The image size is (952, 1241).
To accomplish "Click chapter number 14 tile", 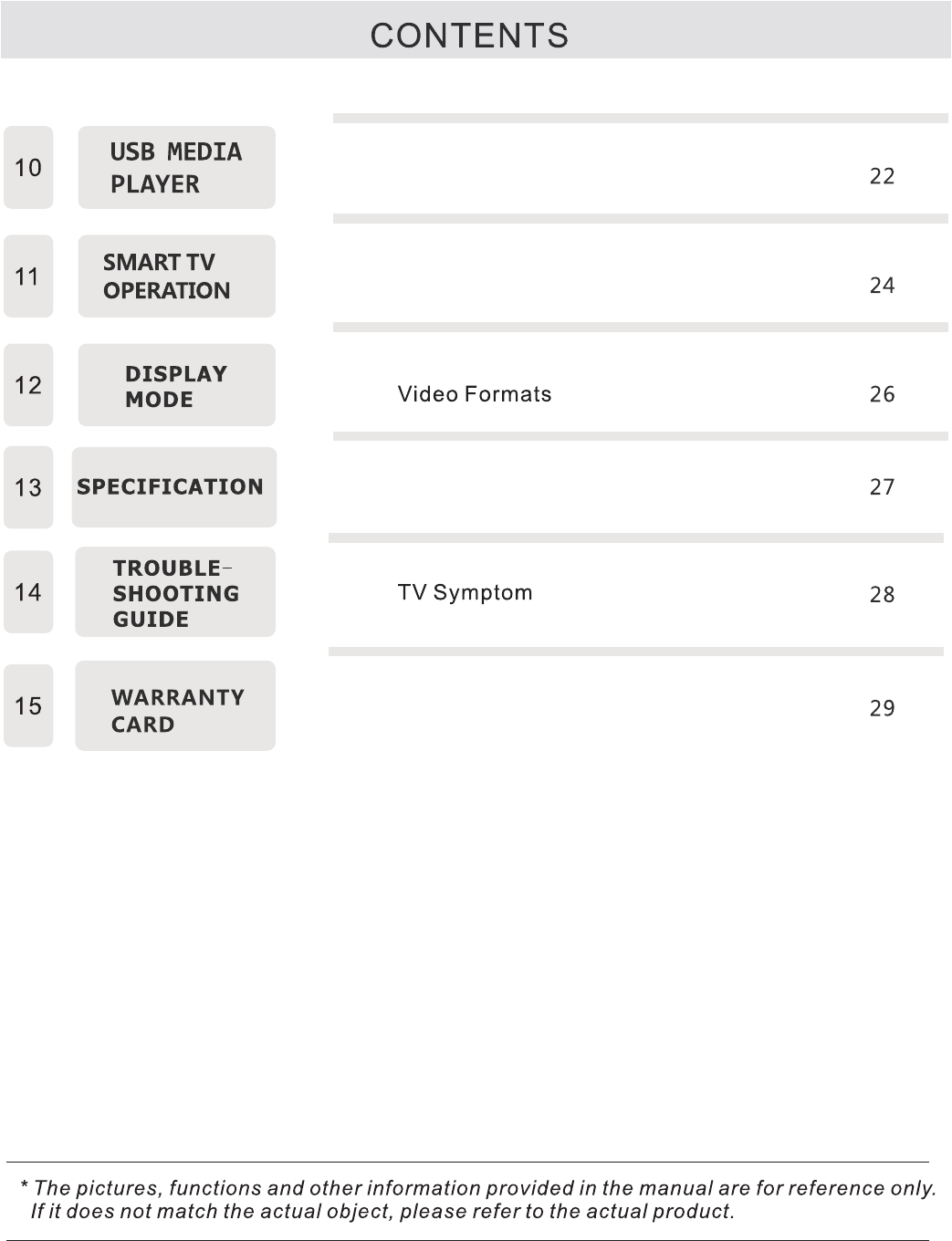I will pyautogui.click(x=28, y=592).
